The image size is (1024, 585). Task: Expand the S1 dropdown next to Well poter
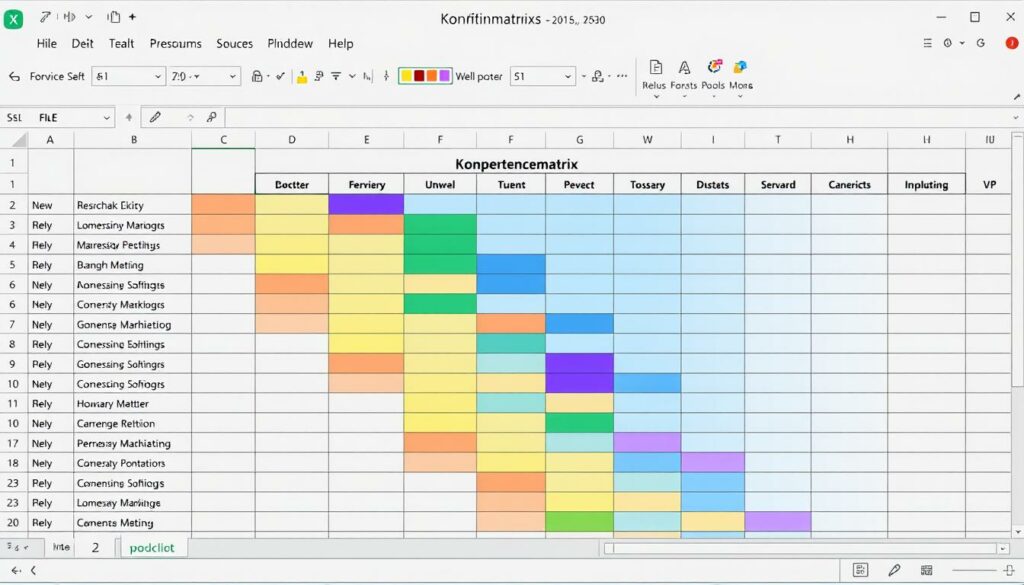[543, 76]
